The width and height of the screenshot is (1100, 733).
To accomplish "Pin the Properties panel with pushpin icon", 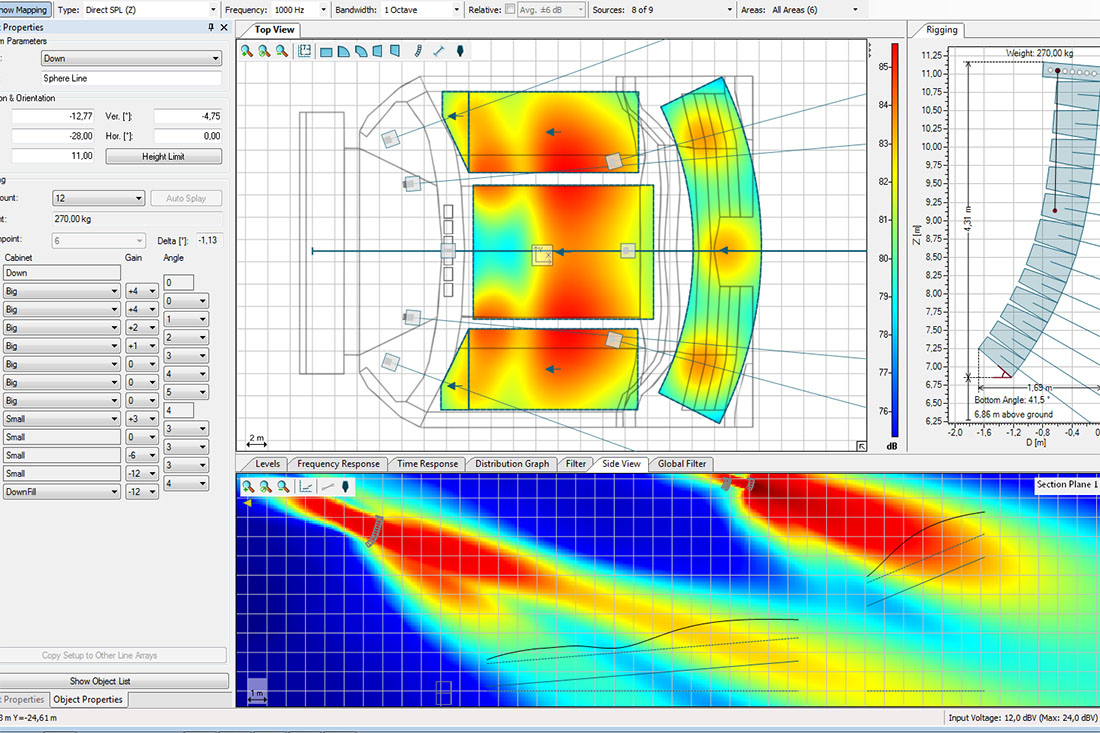I will (x=210, y=27).
